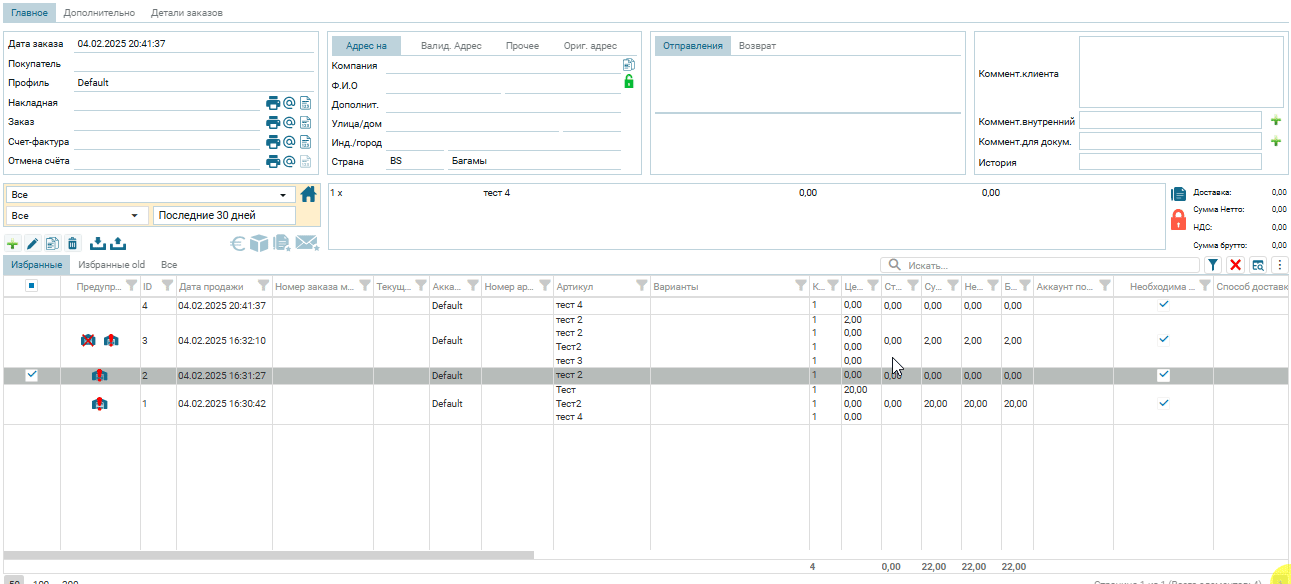Toggle Необходима checkbox in order 3 row
Screen dimensions: 1291x584
[1163, 340]
